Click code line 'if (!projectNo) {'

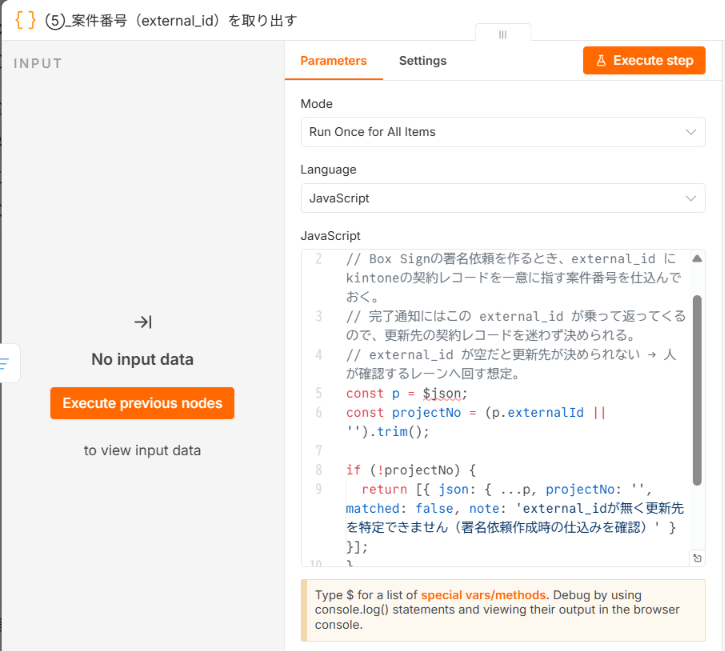(x=411, y=470)
